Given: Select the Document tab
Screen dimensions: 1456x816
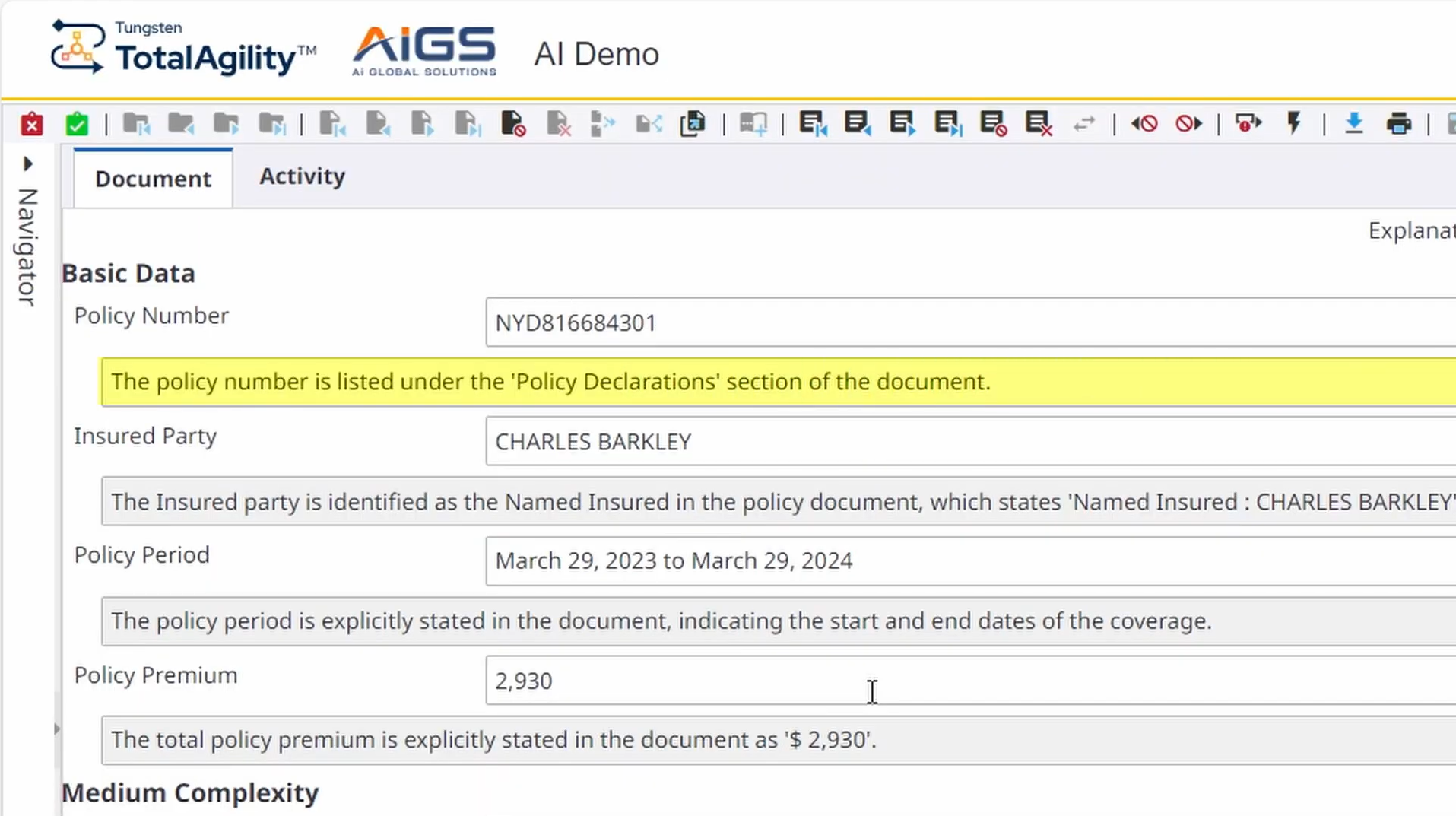Looking at the screenshot, I should (153, 179).
